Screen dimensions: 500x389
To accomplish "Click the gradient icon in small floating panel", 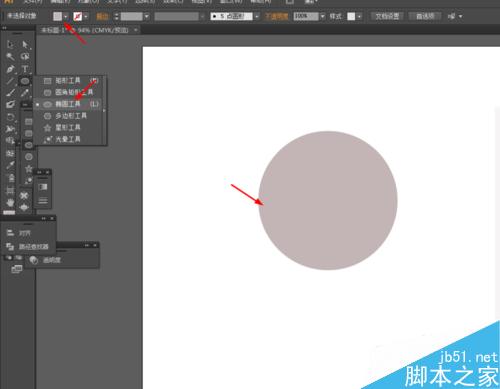I will [x=43, y=187].
